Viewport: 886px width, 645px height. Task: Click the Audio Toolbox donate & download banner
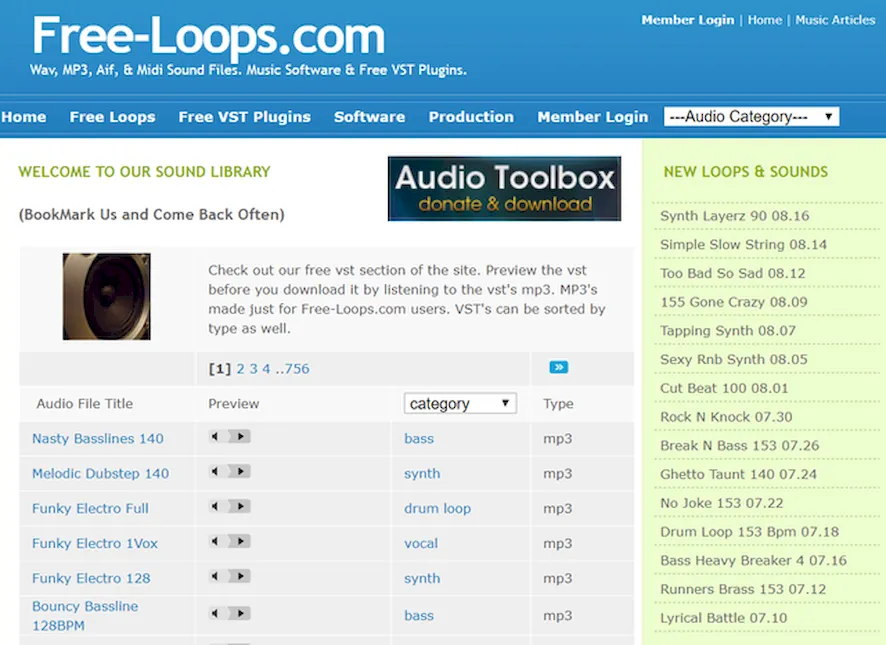coord(504,189)
